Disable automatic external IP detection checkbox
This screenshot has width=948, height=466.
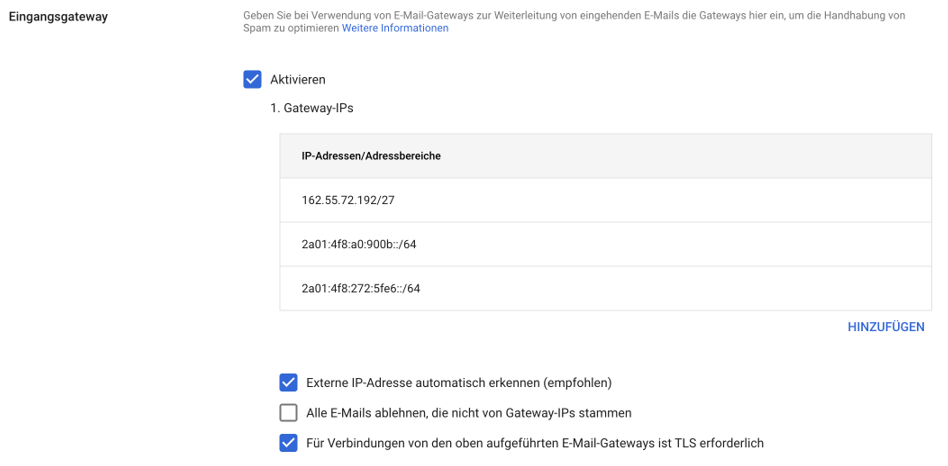[288, 382]
